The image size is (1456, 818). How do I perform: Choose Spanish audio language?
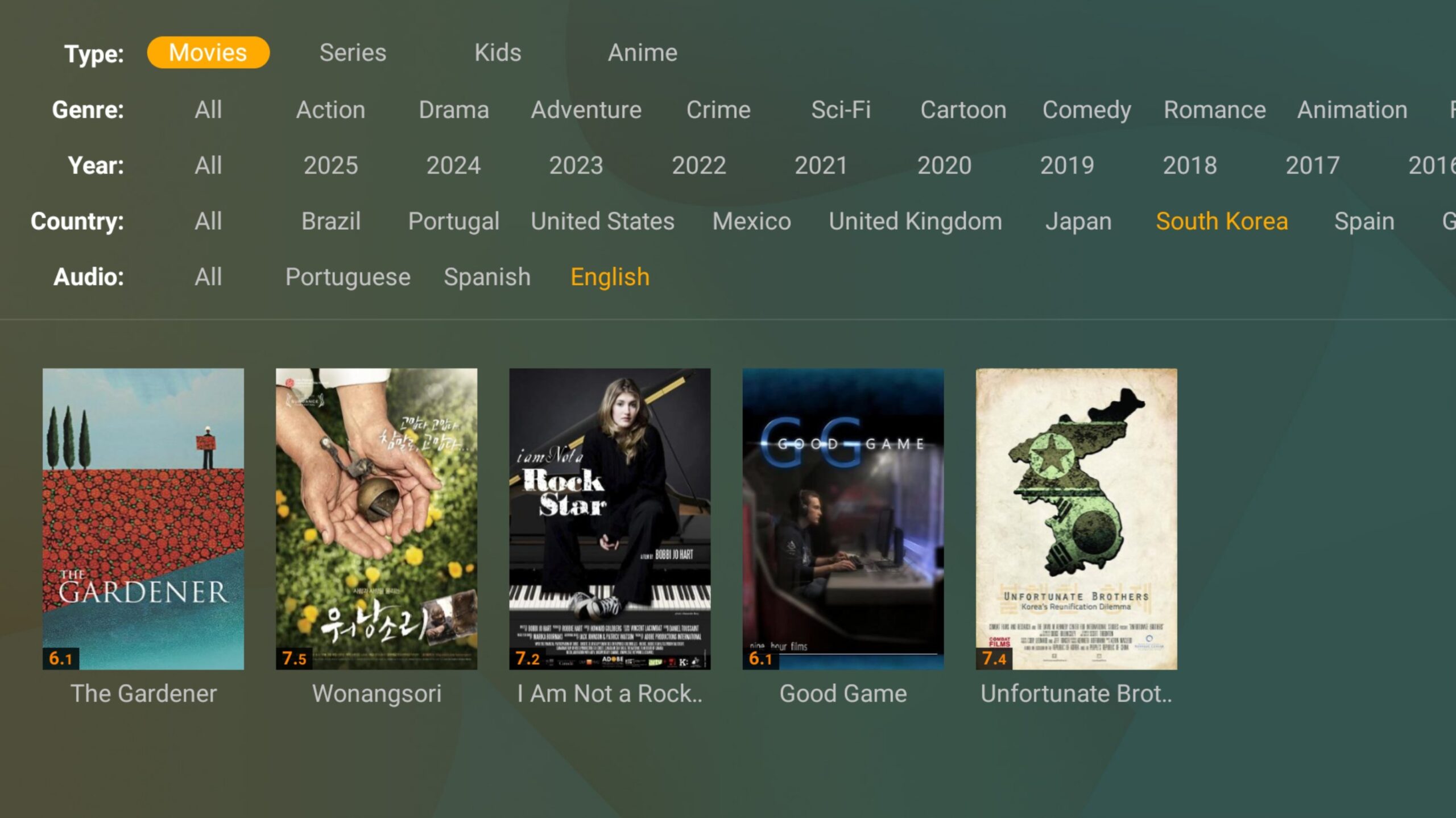(x=487, y=277)
